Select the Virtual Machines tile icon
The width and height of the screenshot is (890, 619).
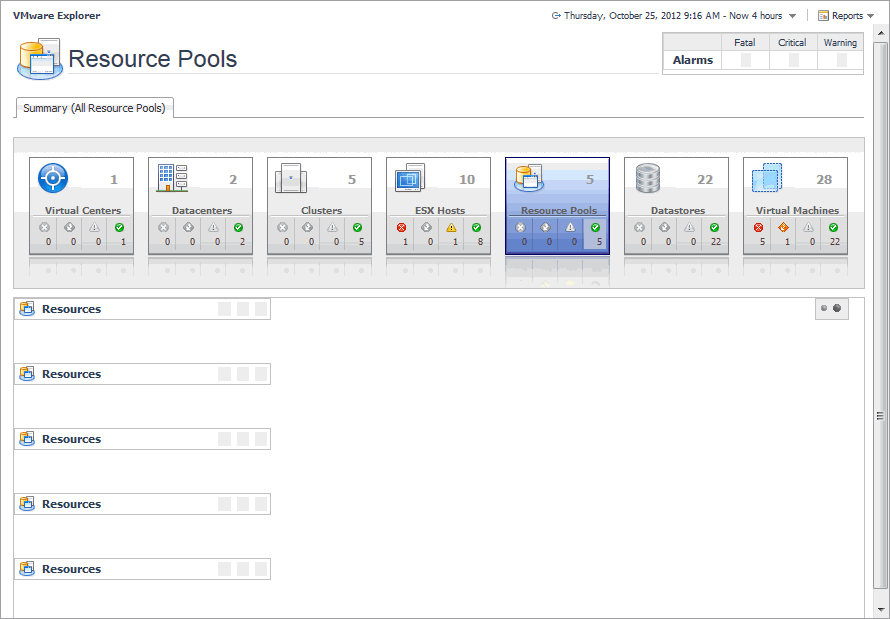(767, 178)
